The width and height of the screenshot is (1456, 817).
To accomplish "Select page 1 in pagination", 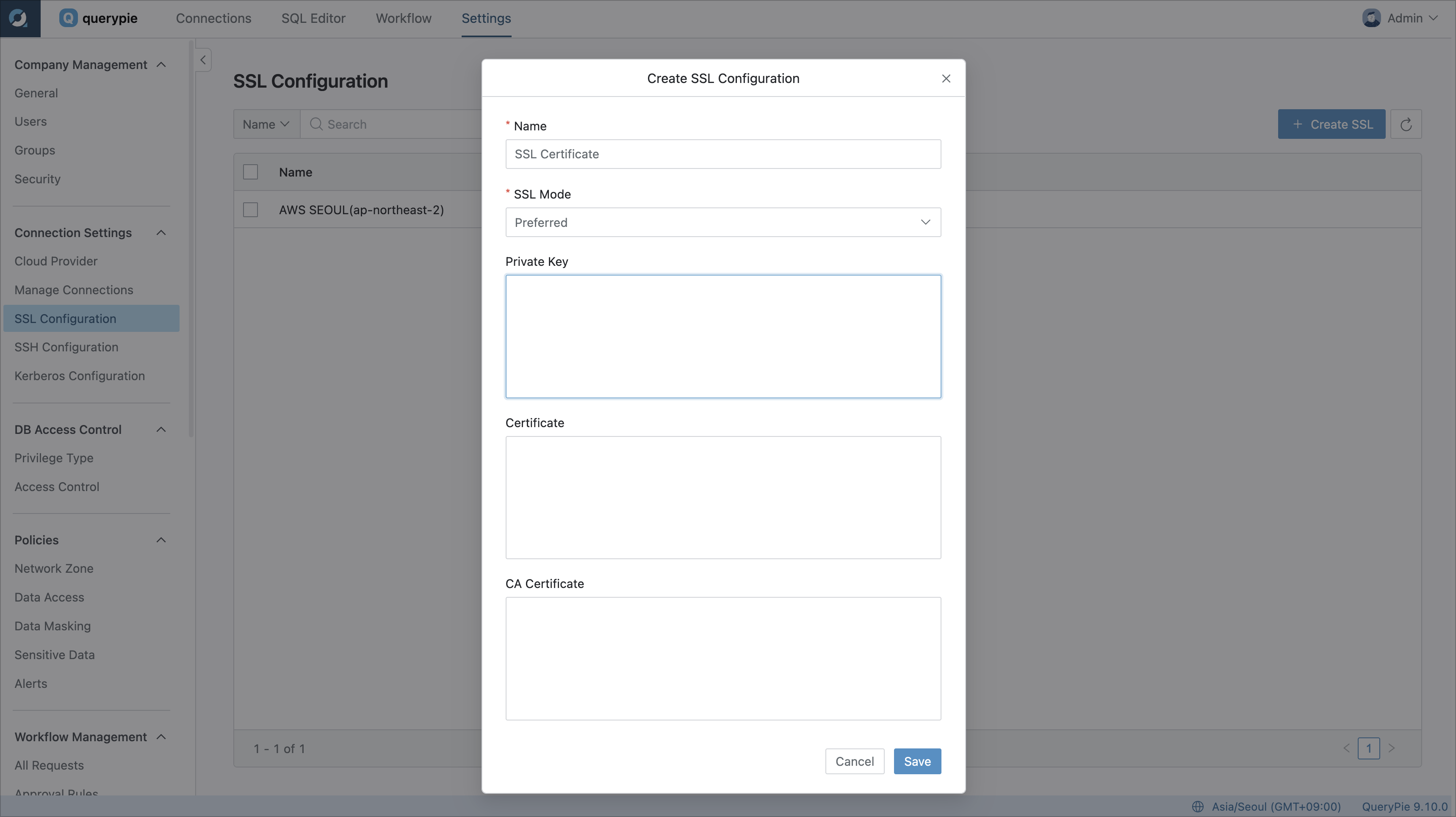I will point(1368,748).
